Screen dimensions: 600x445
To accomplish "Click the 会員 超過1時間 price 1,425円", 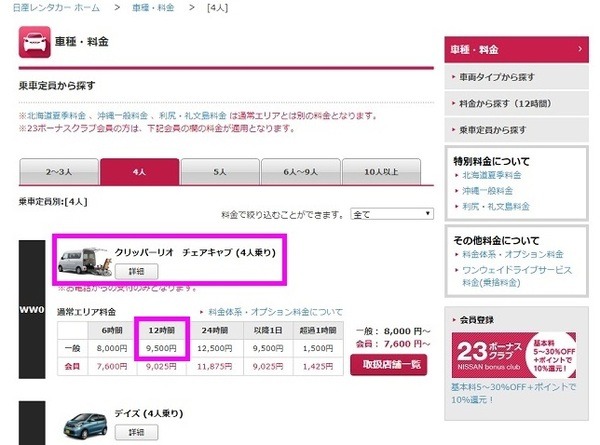I will (x=318, y=366).
